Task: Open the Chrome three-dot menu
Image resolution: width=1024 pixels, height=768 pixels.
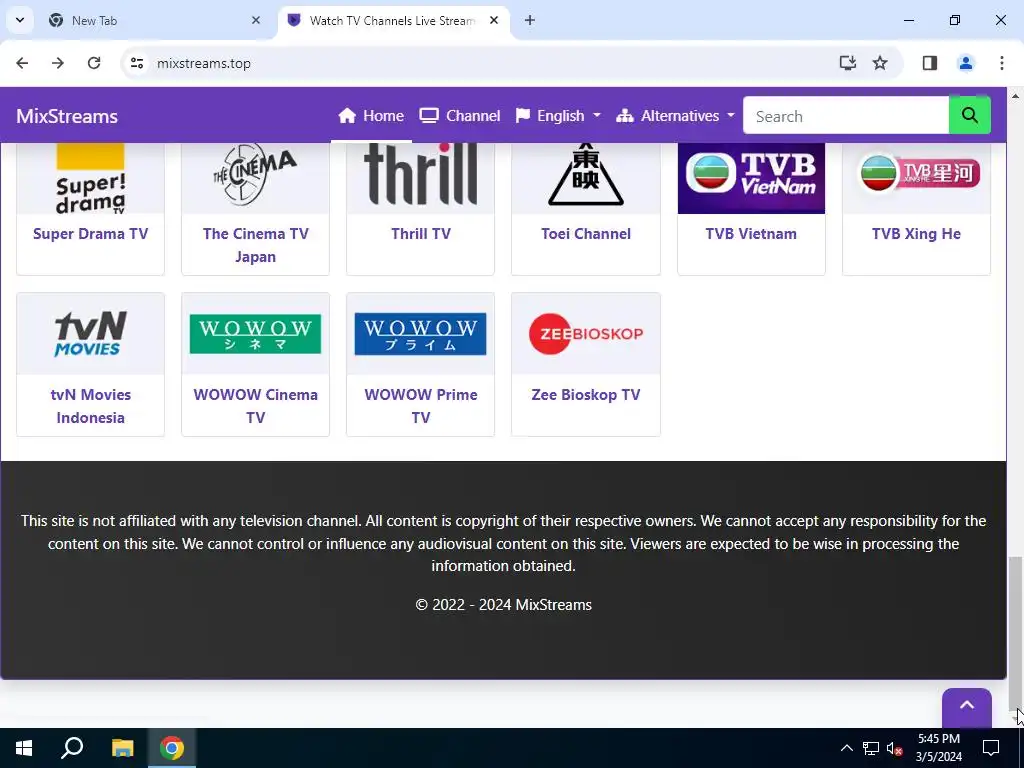Action: (1001, 63)
